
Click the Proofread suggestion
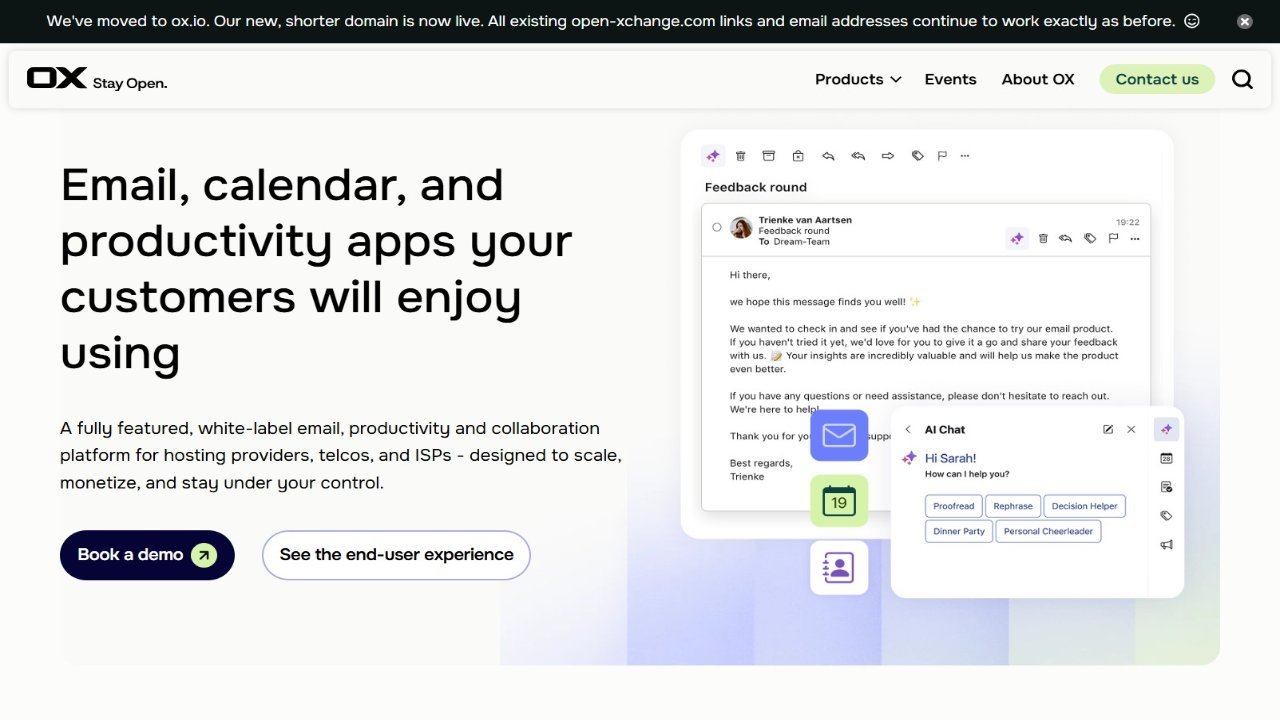pyautogui.click(x=954, y=506)
